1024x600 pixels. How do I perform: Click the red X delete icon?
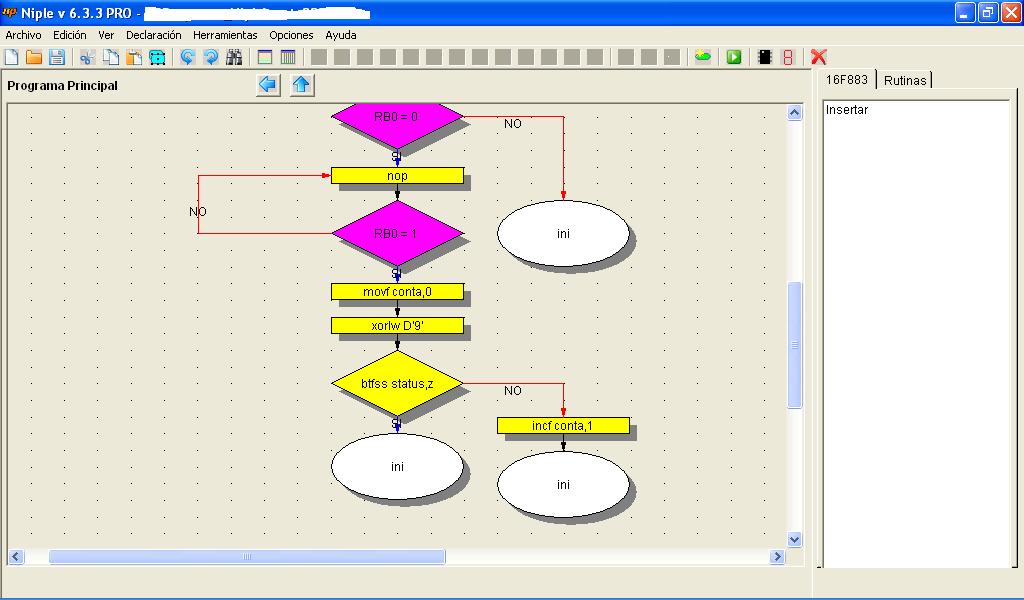[818, 57]
